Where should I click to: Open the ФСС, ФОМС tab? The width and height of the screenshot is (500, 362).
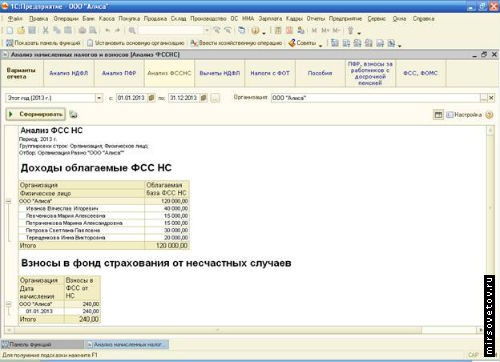click(x=421, y=73)
